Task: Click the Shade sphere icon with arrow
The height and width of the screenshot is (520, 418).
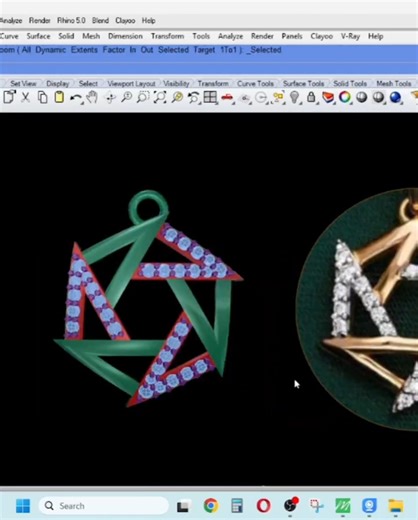Action: tap(378, 97)
